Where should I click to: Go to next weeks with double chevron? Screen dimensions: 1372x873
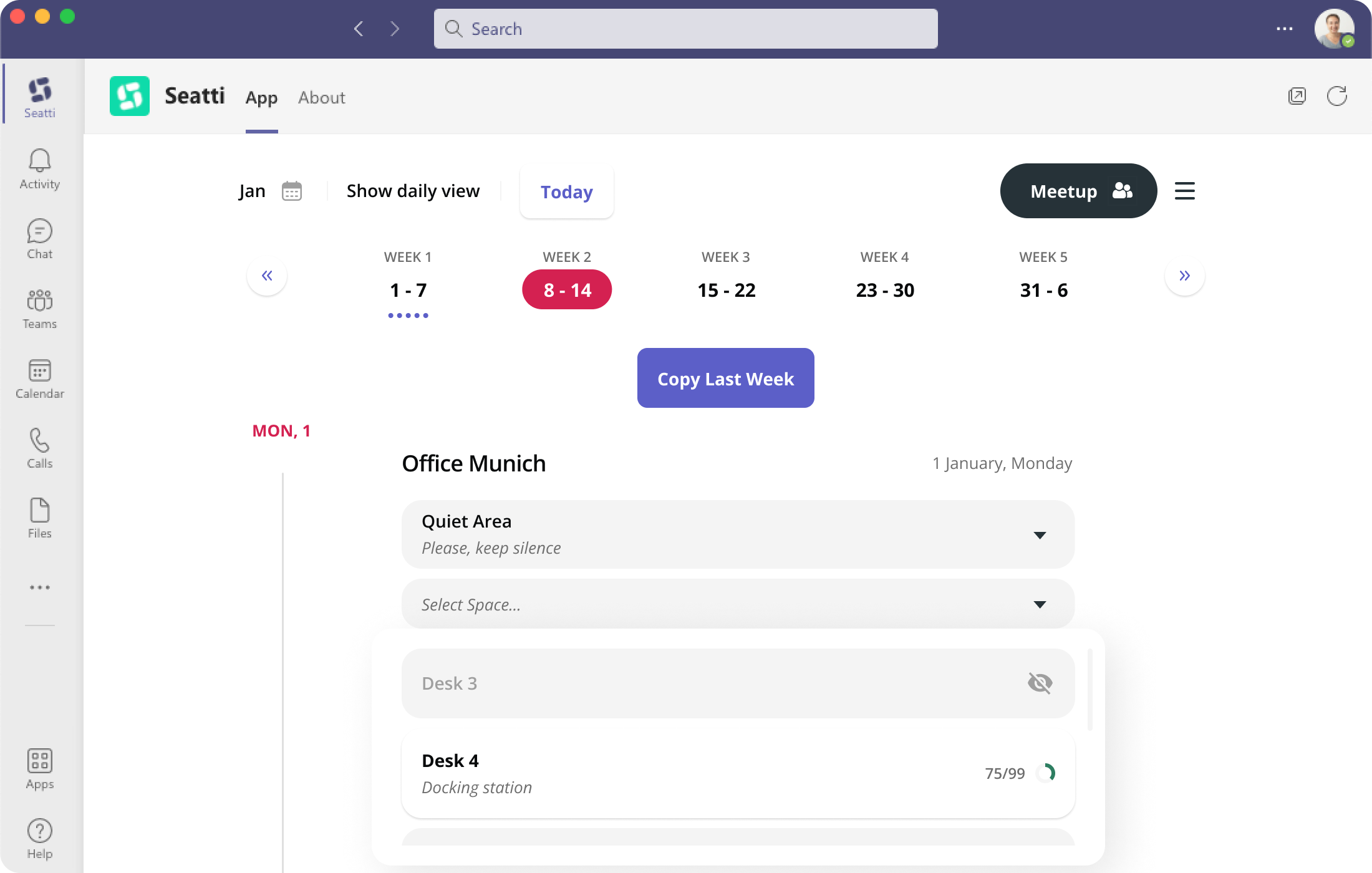[1185, 276]
